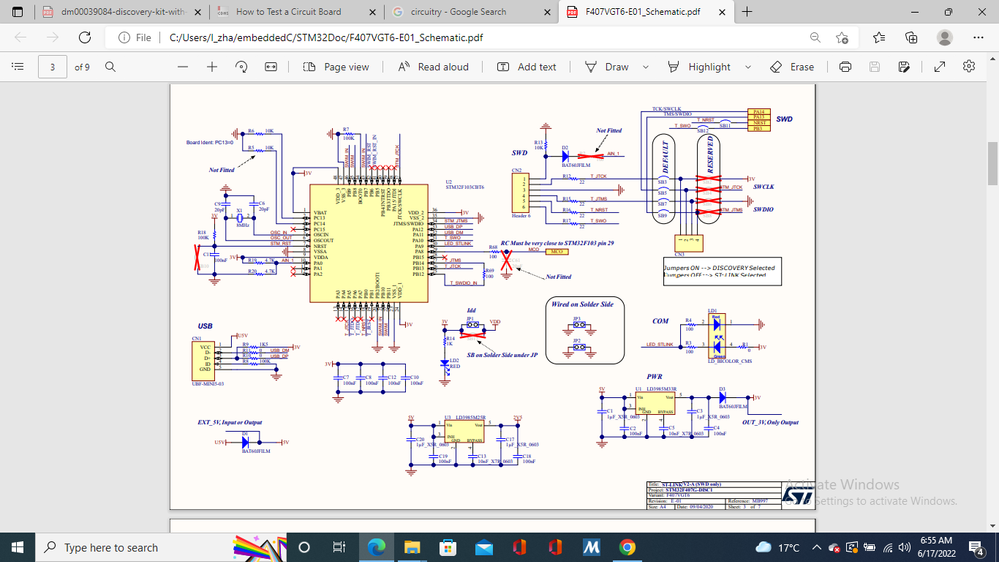Screen dimensions: 999x562
Task: Print the PDF document
Action: coord(845,67)
